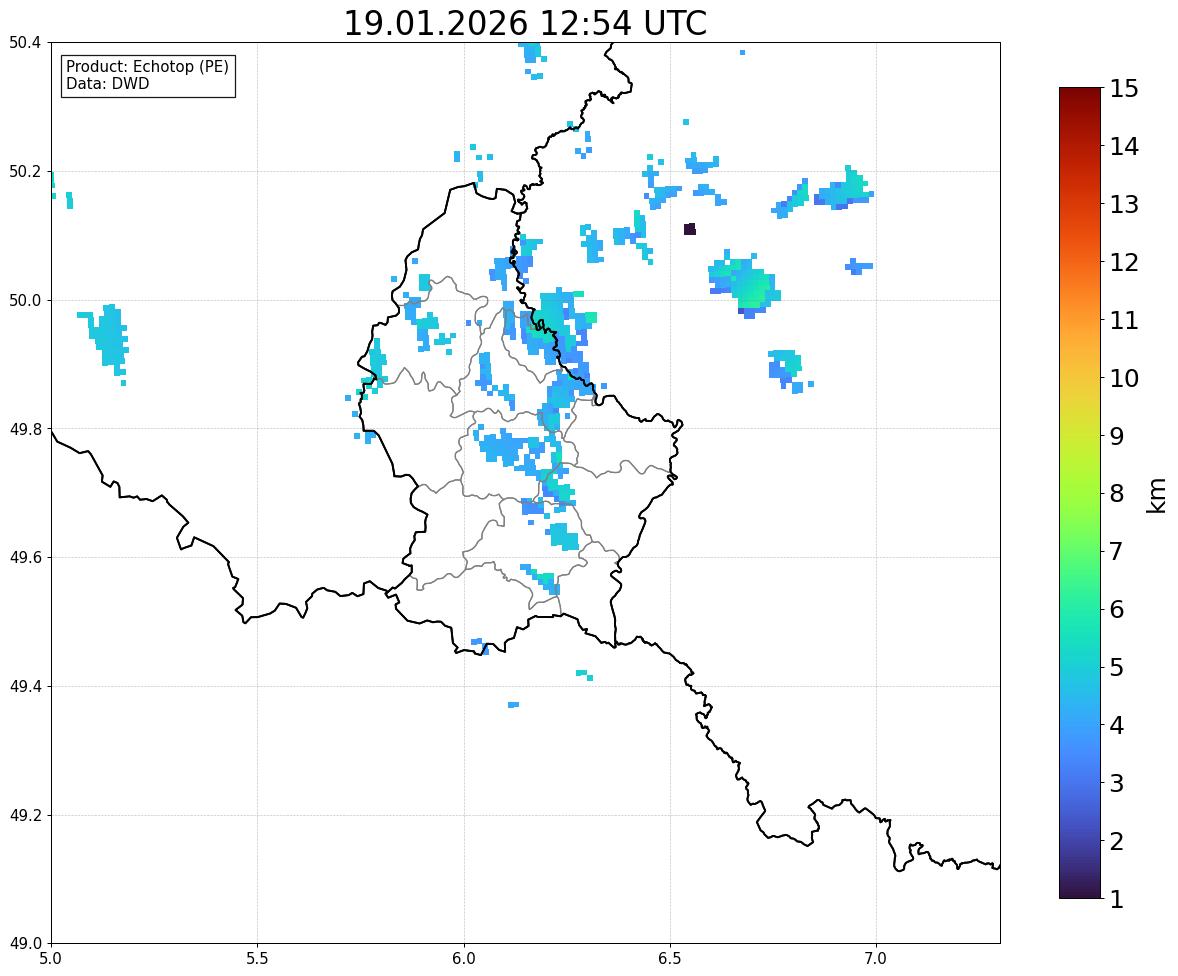Click the colorbar tick label '4'
Screen dimensions: 1178x976
[1117, 725]
